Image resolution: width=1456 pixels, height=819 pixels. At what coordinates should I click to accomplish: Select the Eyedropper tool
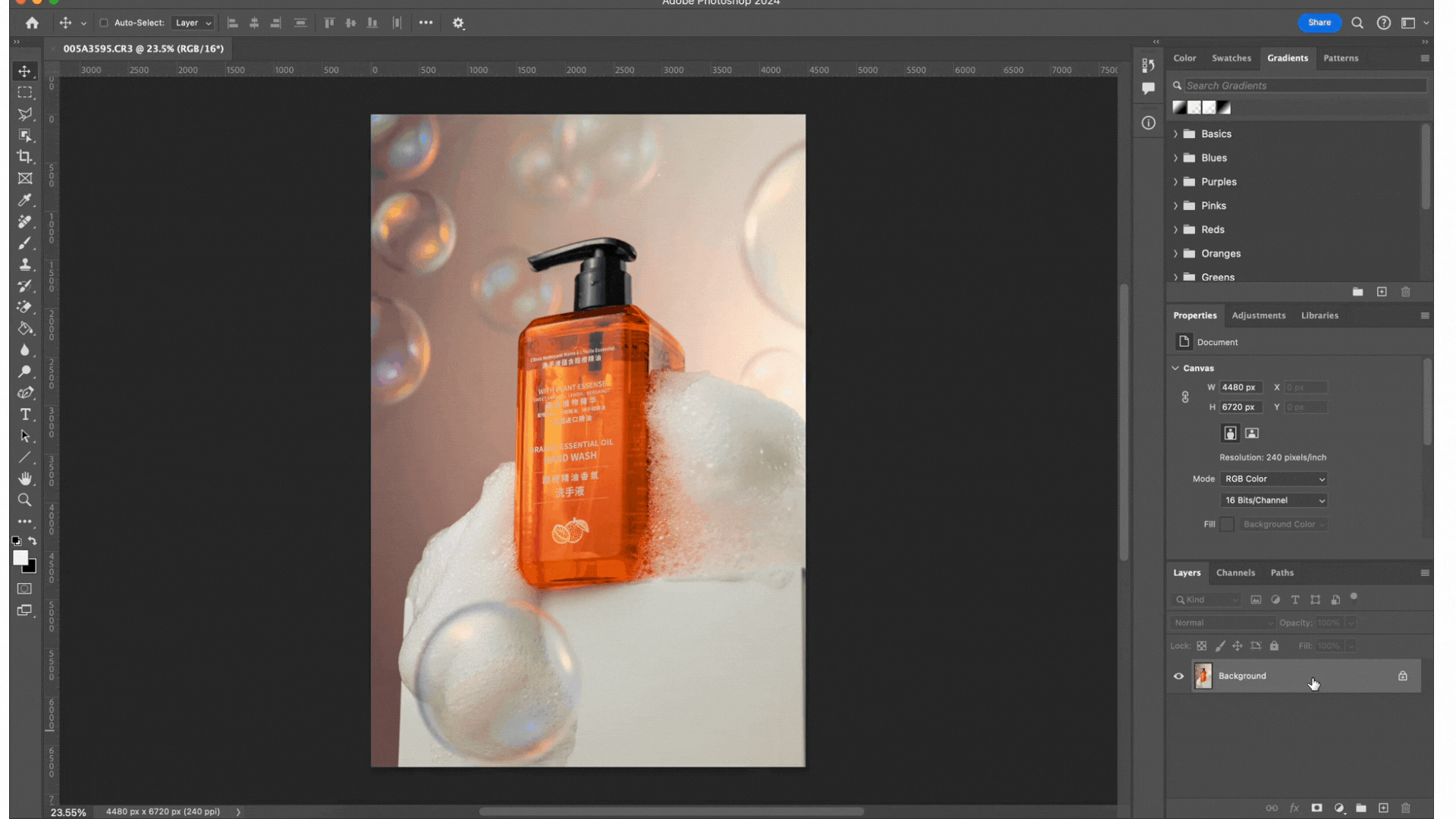click(x=25, y=200)
